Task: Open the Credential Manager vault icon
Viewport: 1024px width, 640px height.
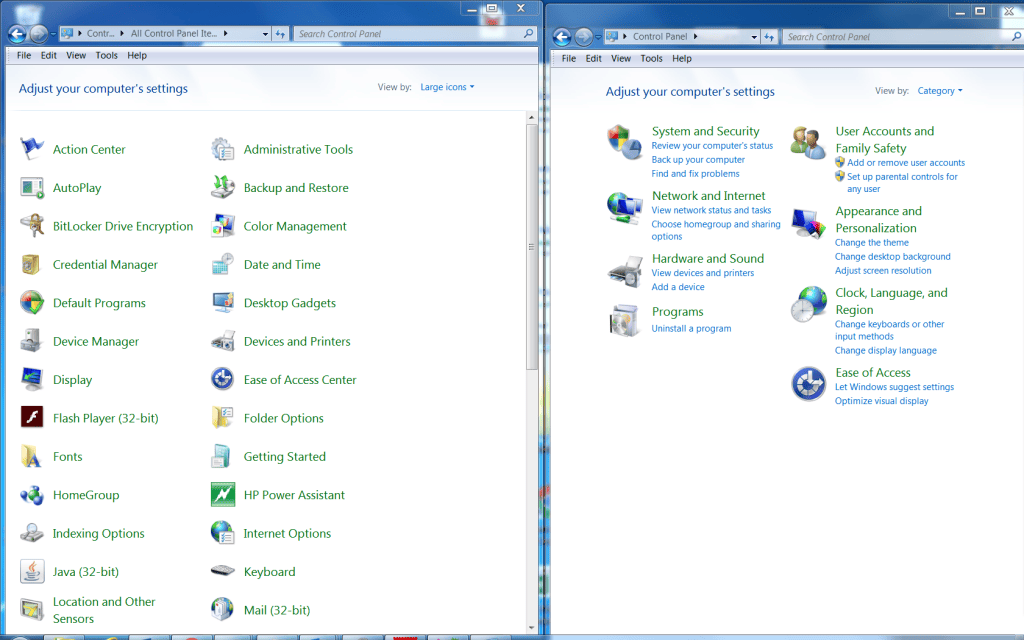Action: (x=31, y=264)
